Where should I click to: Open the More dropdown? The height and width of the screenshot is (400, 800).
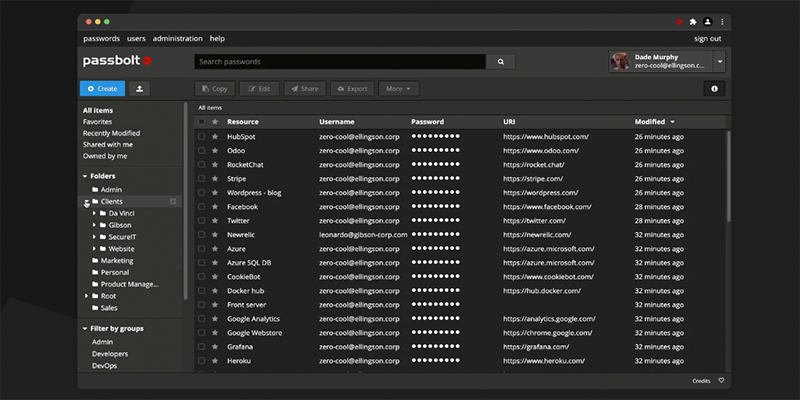click(398, 89)
